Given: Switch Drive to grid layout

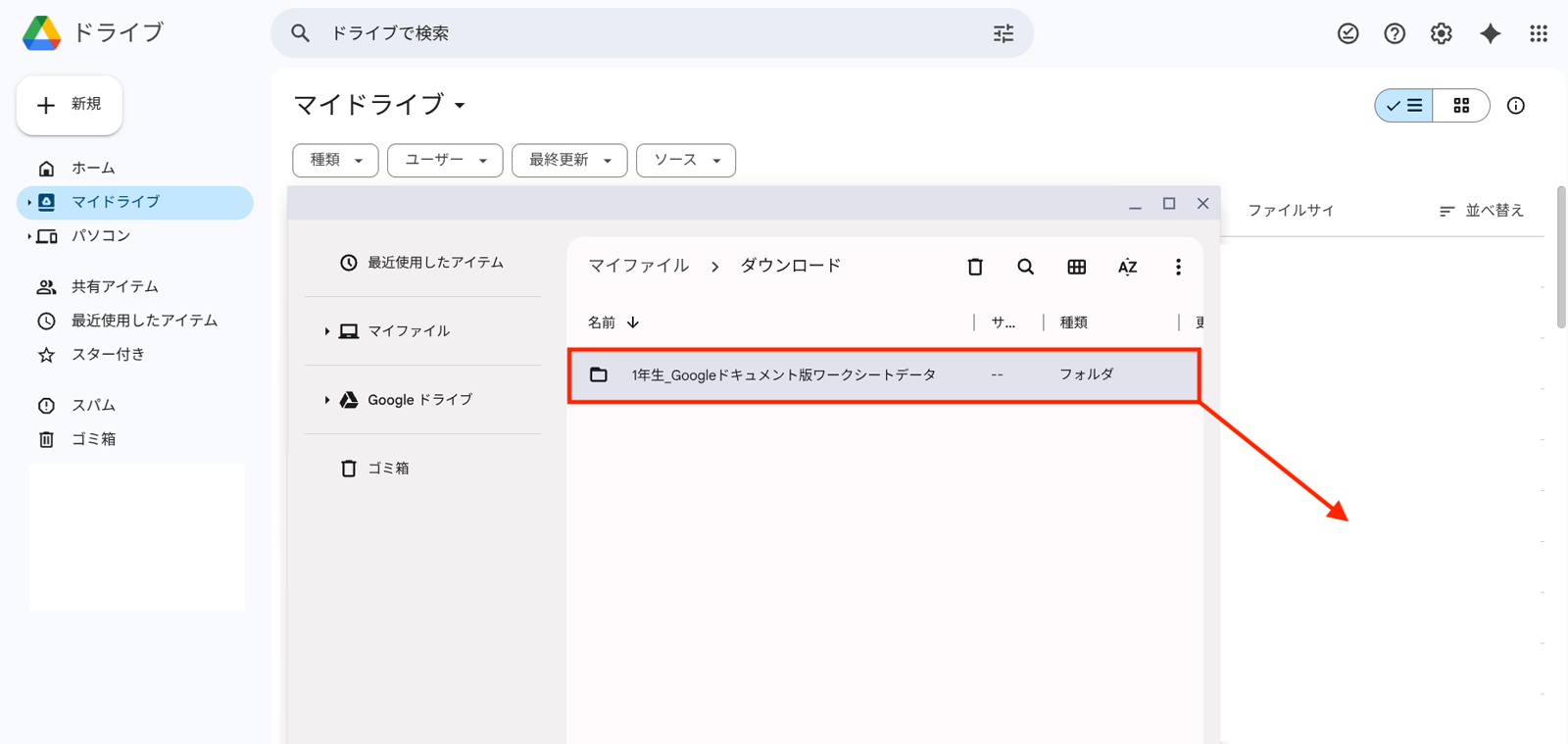Looking at the screenshot, I should (1460, 106).
